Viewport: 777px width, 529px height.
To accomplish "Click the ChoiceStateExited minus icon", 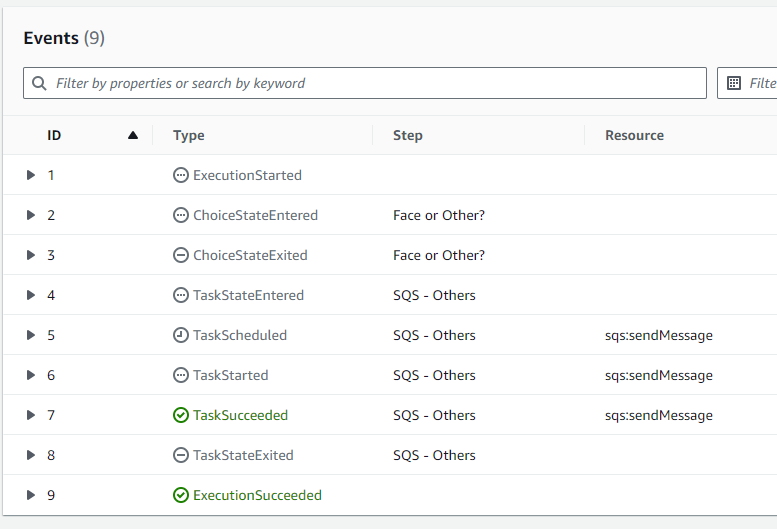I will pos(180,255).
